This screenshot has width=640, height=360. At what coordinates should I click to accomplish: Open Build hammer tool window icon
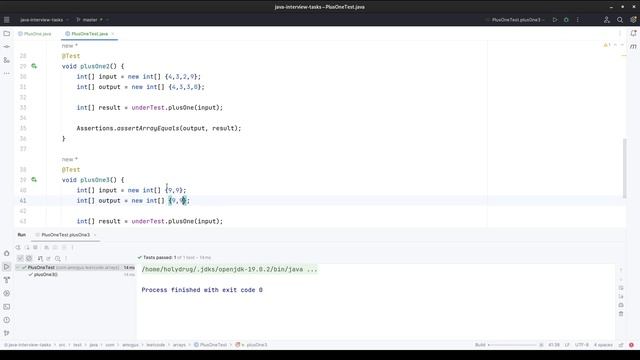pos(7,280)
